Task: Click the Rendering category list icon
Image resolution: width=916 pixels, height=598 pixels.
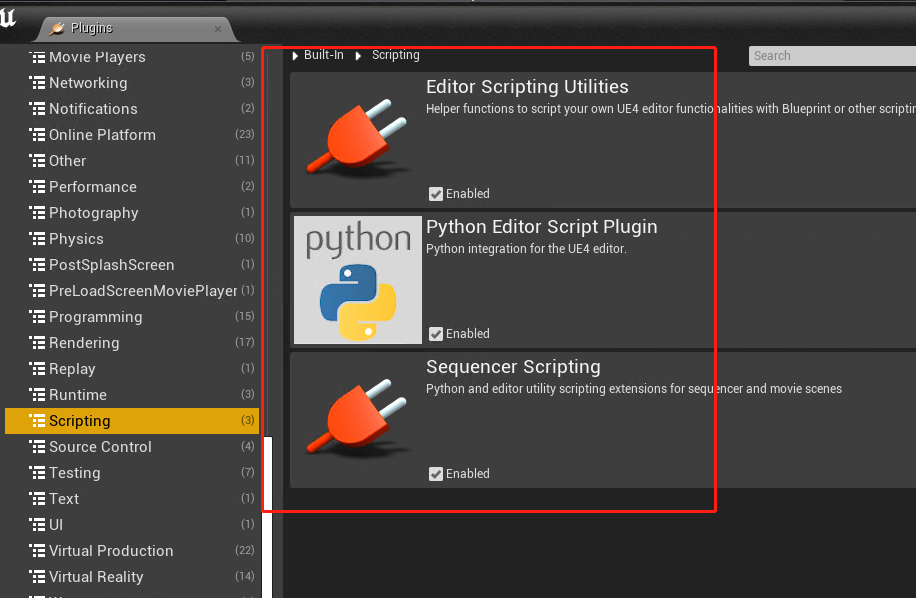Action: pos(37,343)
